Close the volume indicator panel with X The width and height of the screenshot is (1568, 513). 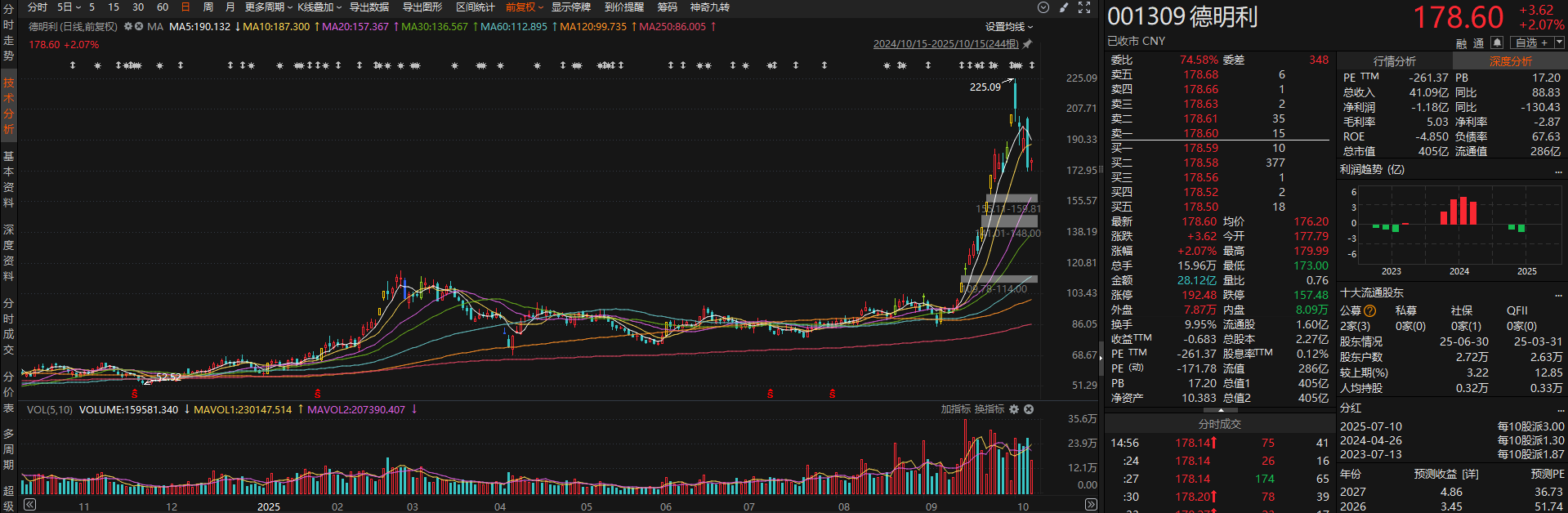tap(1029, 409)
